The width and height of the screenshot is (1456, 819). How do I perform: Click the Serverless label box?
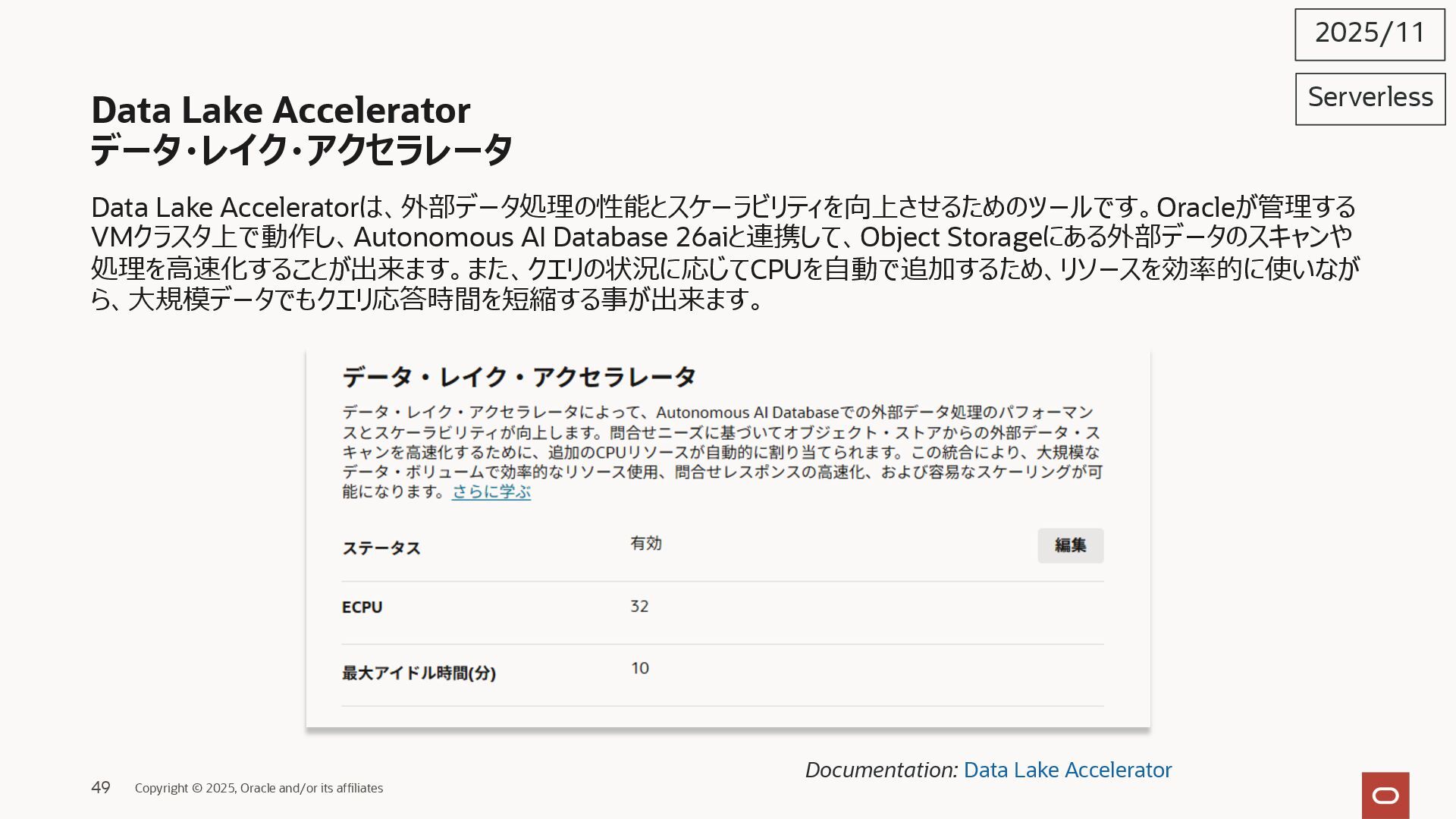1370,99
